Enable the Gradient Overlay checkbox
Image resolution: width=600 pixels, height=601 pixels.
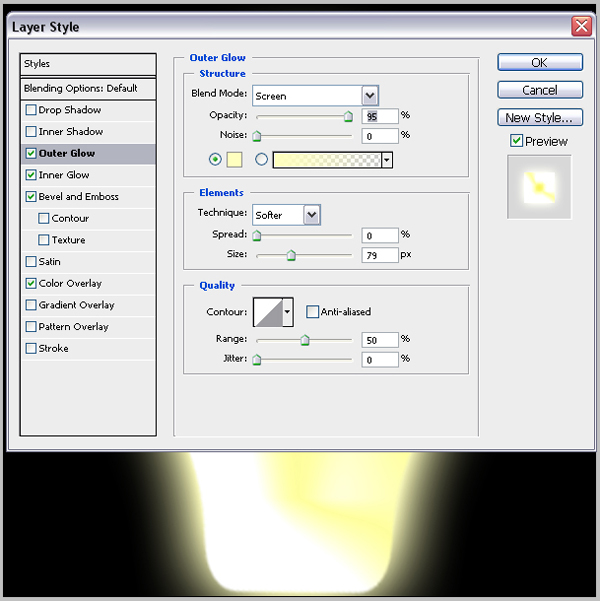[31, 305]
